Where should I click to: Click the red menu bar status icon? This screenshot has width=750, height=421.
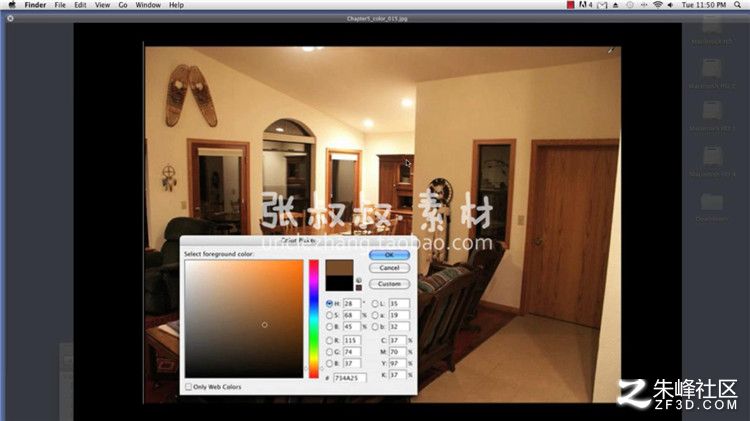click(570, 5)
